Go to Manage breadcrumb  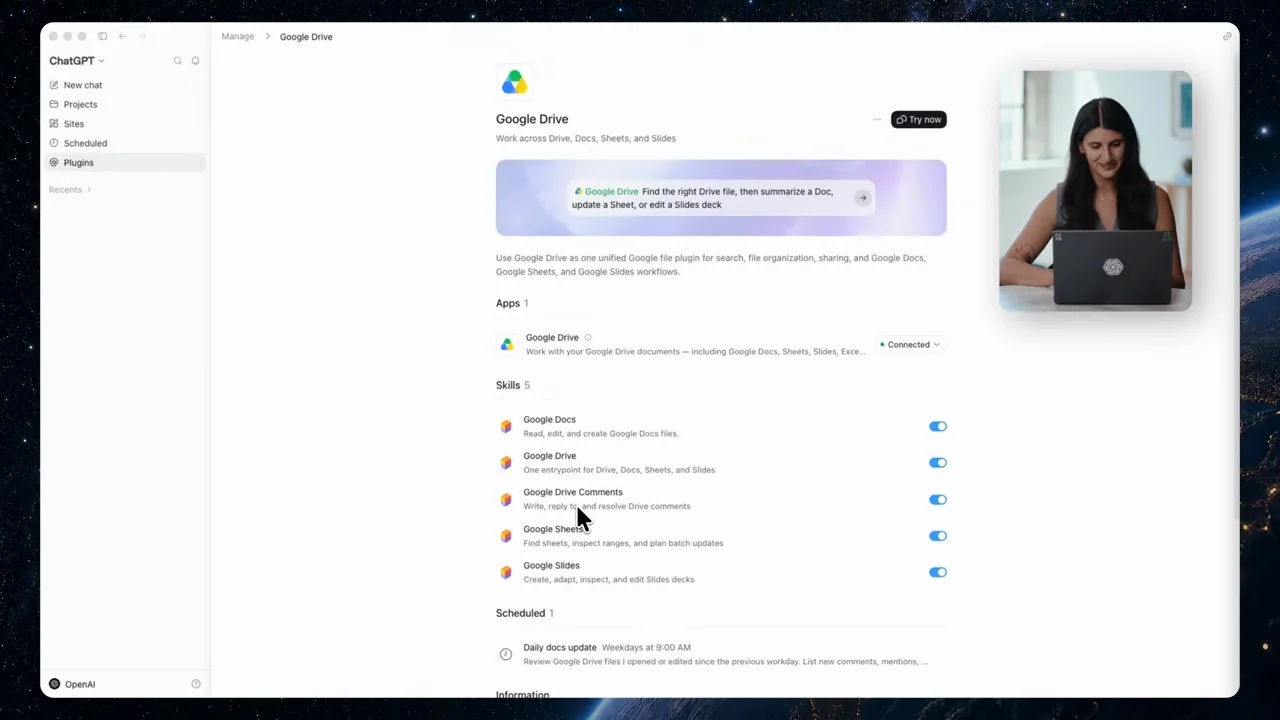coord(238,36)
